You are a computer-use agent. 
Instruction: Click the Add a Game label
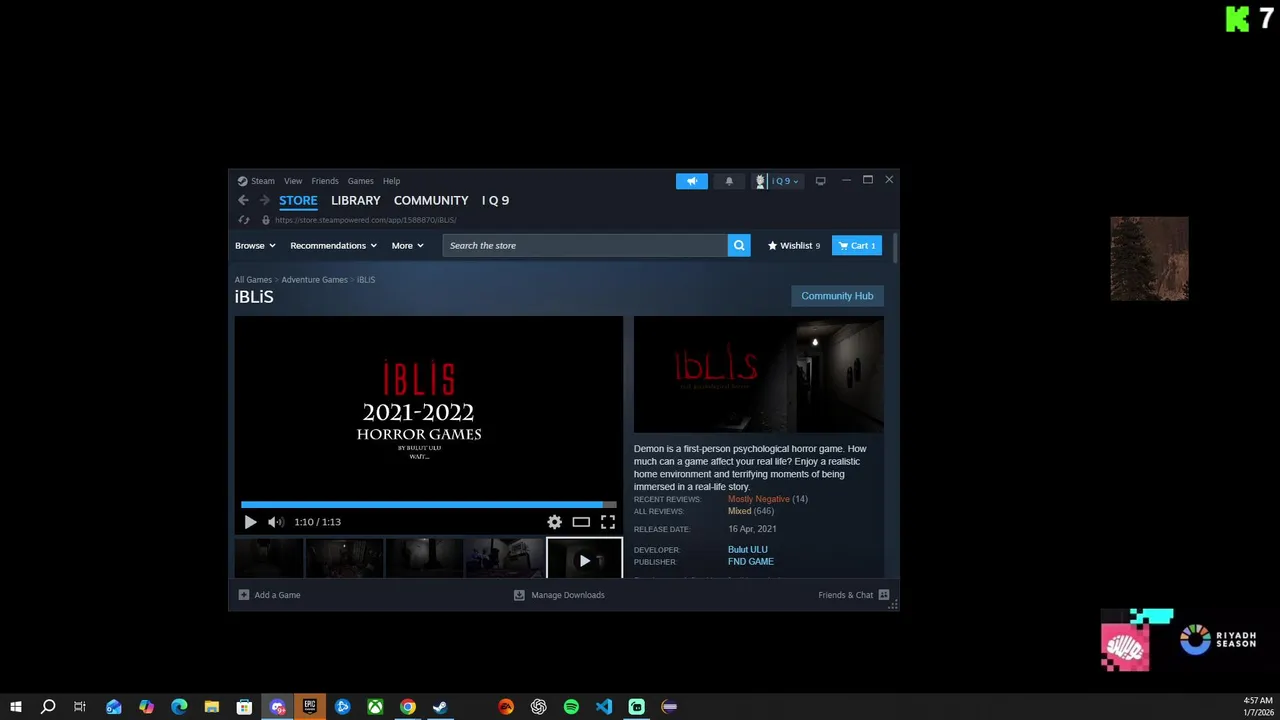277,595
